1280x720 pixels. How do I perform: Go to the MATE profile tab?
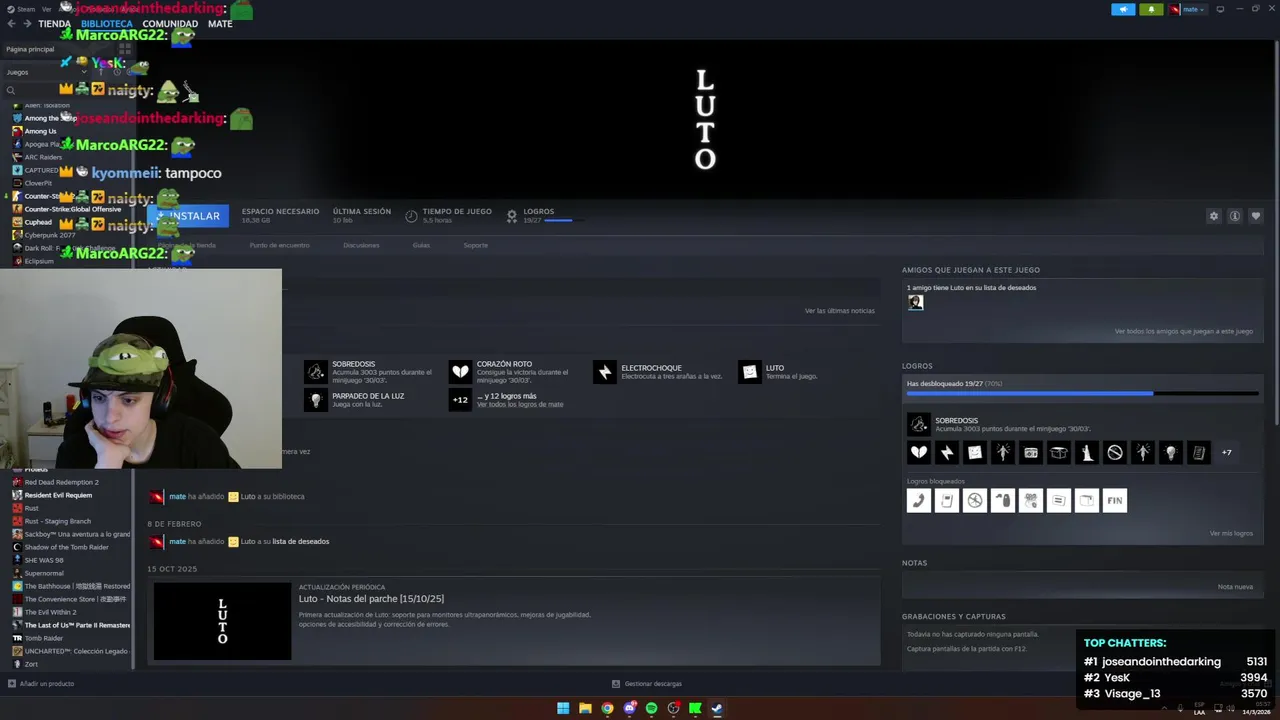[x=220, y=24]
